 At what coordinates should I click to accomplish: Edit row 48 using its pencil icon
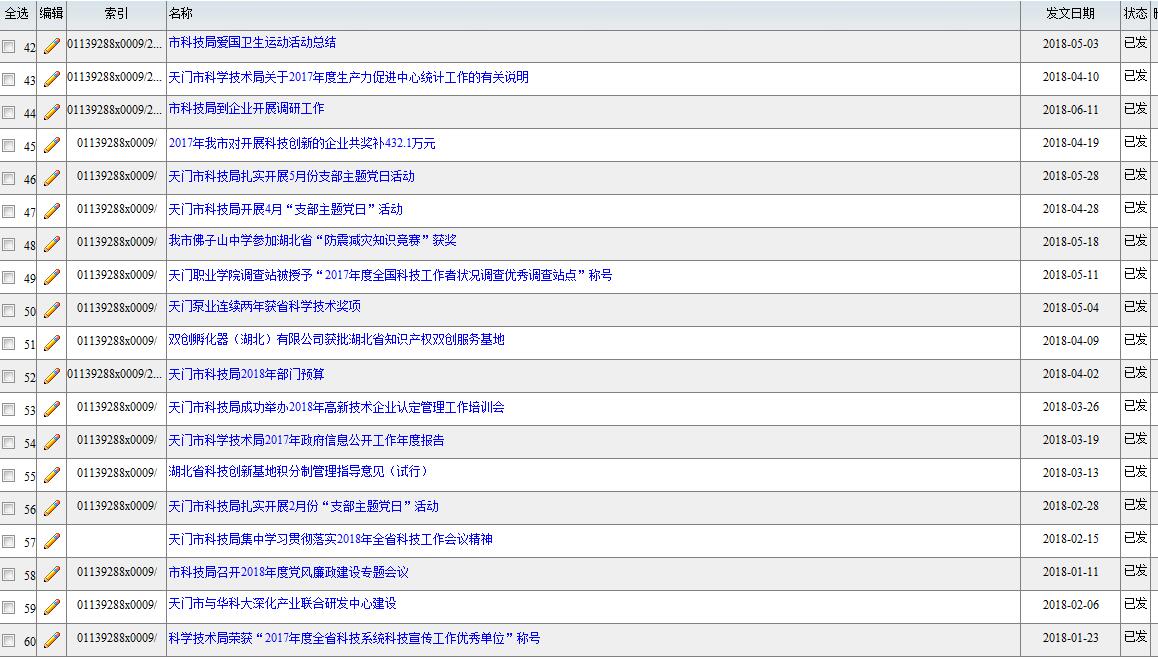pyautogui.click(x=52, y=244)
